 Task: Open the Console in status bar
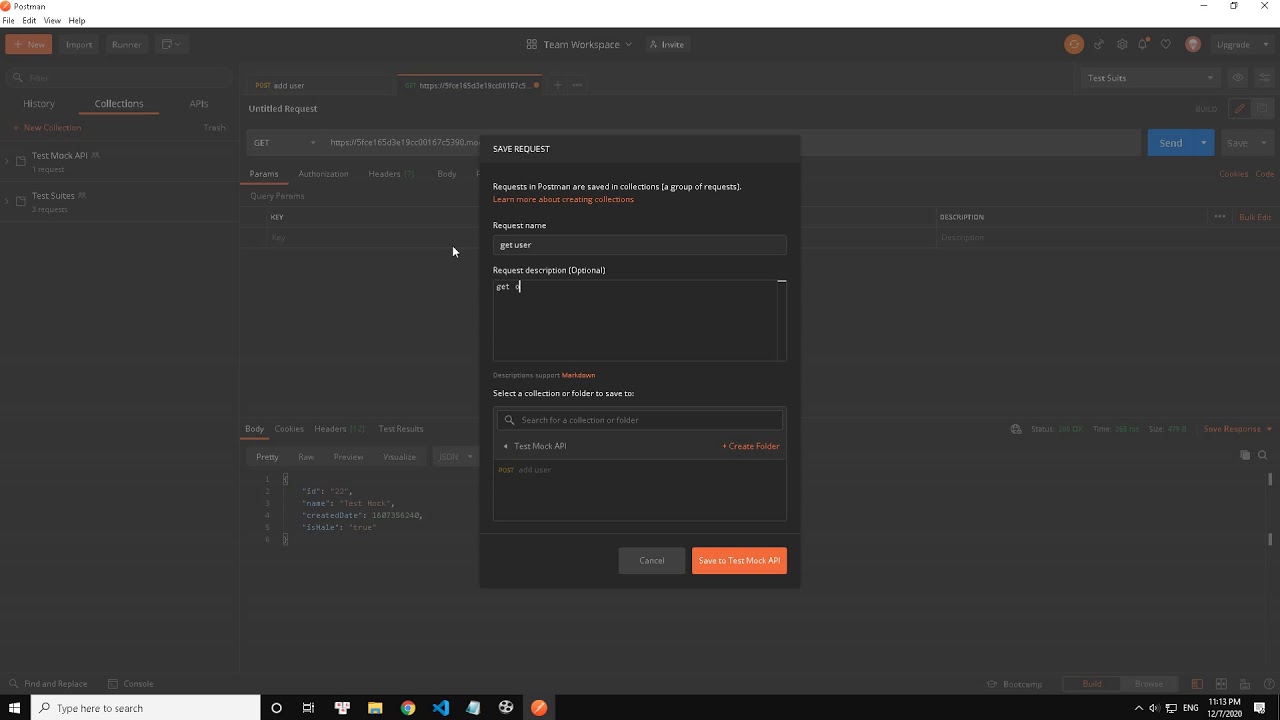point(131,684)
